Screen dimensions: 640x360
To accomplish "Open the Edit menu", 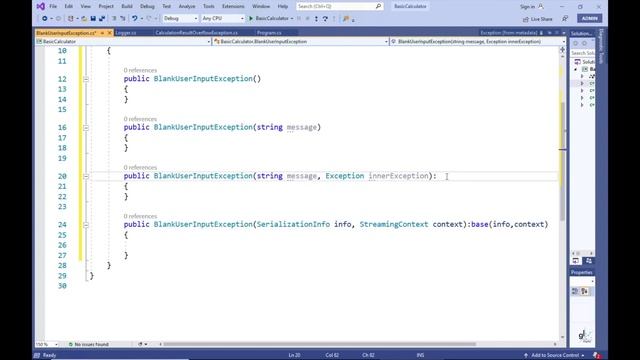I will point(69,6).
